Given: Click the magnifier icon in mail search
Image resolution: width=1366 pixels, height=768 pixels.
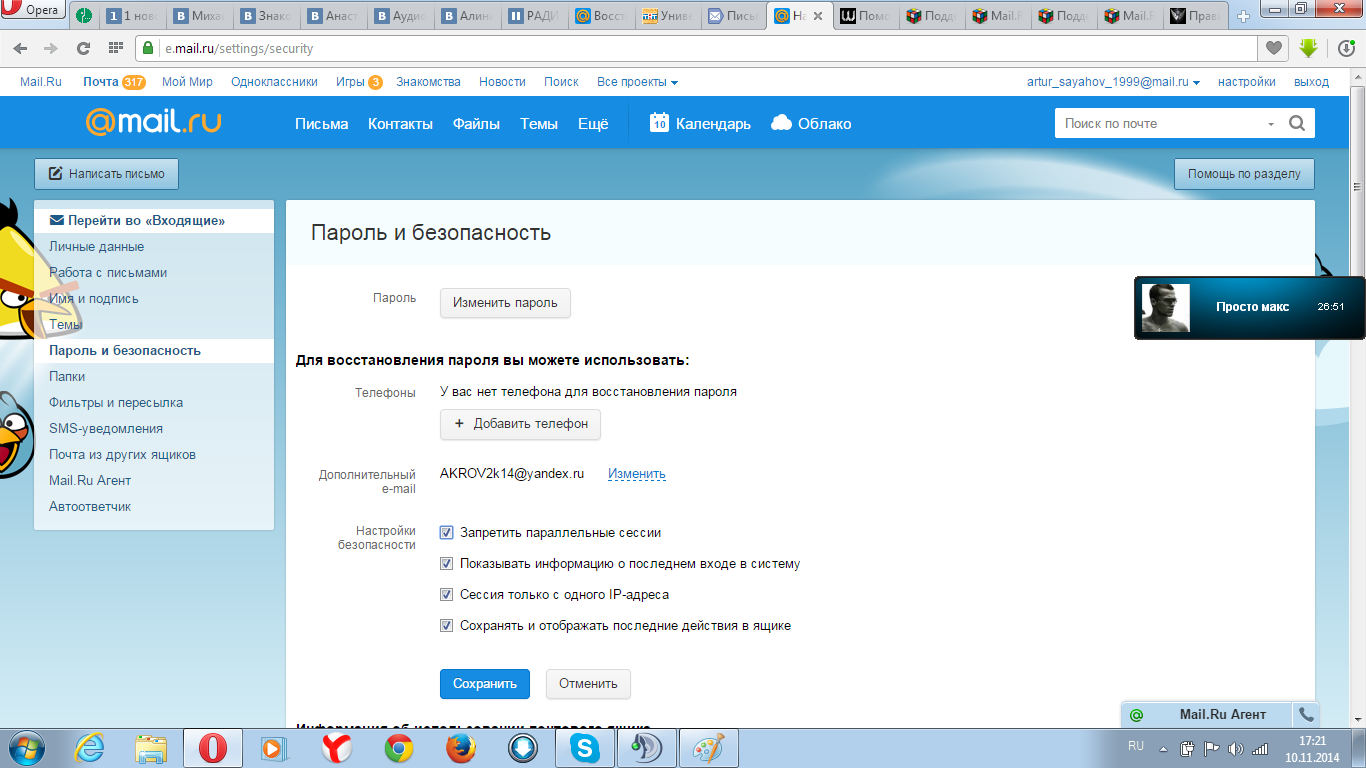Looking at the screenshot, I should (x=1297, y=124).
